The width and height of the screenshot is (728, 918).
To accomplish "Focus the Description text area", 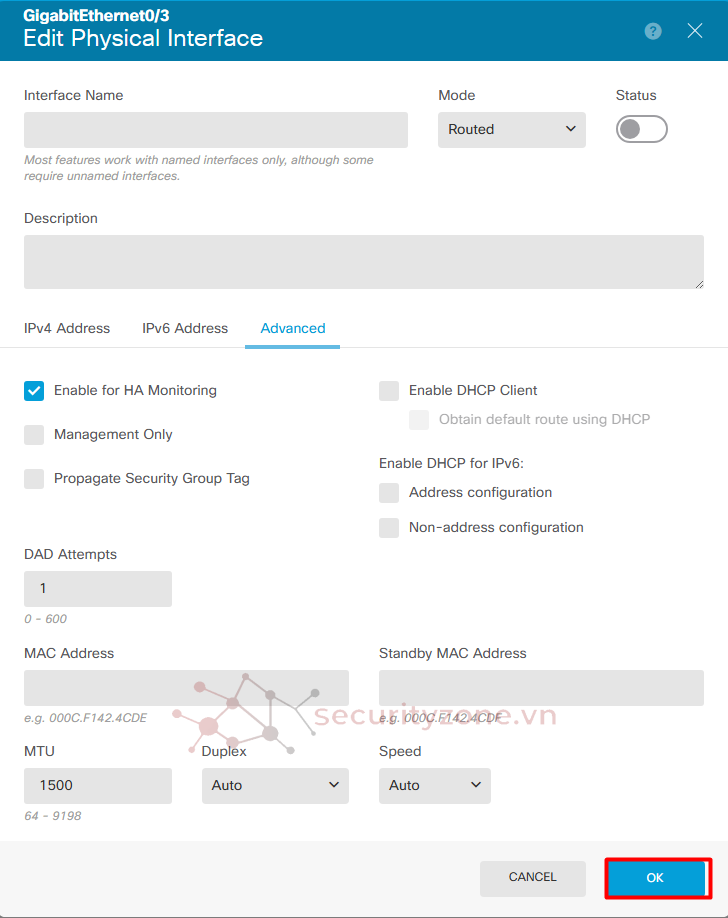I will 363,262.
